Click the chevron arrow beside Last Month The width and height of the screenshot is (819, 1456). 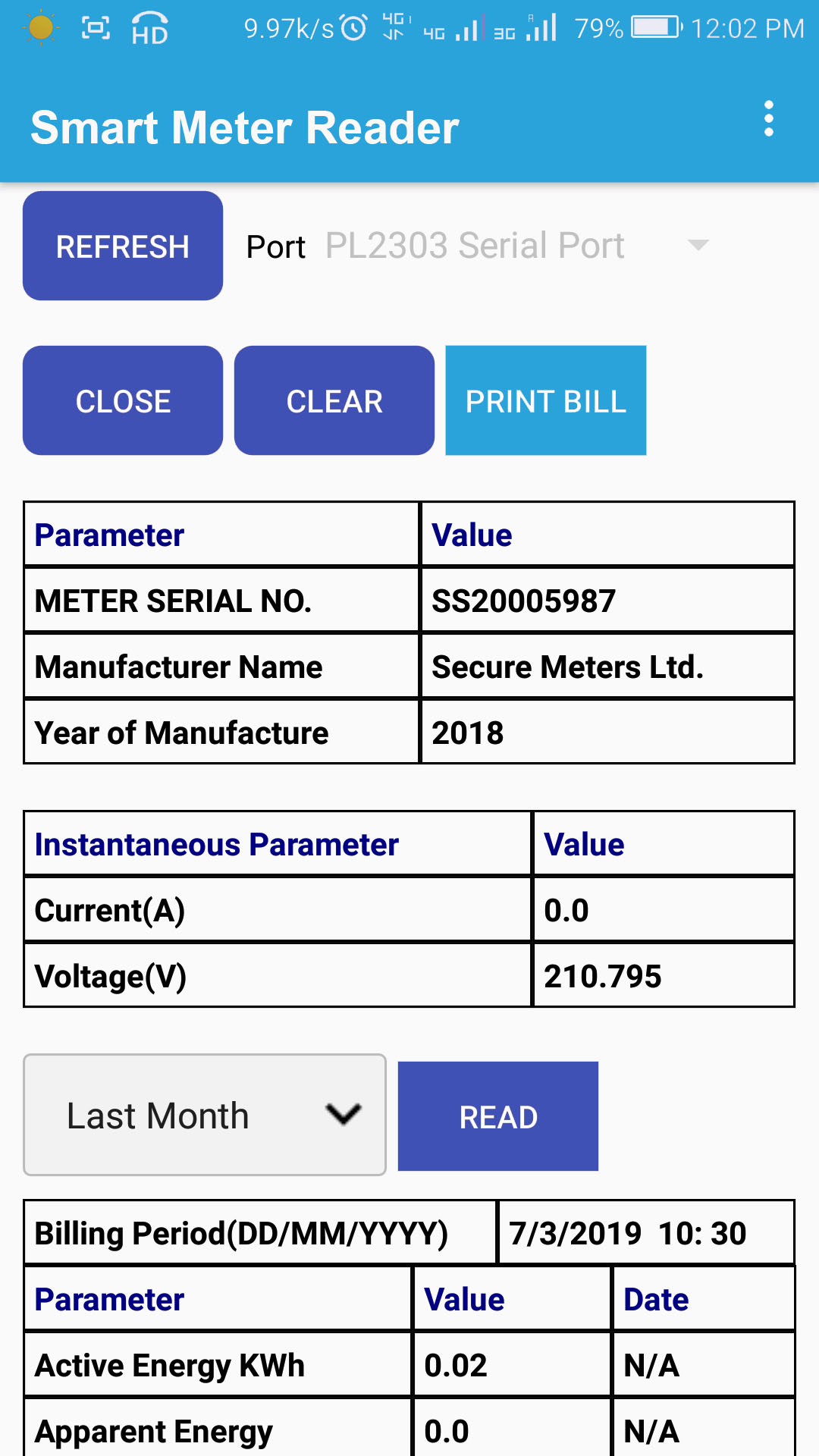pos(343,1115)
